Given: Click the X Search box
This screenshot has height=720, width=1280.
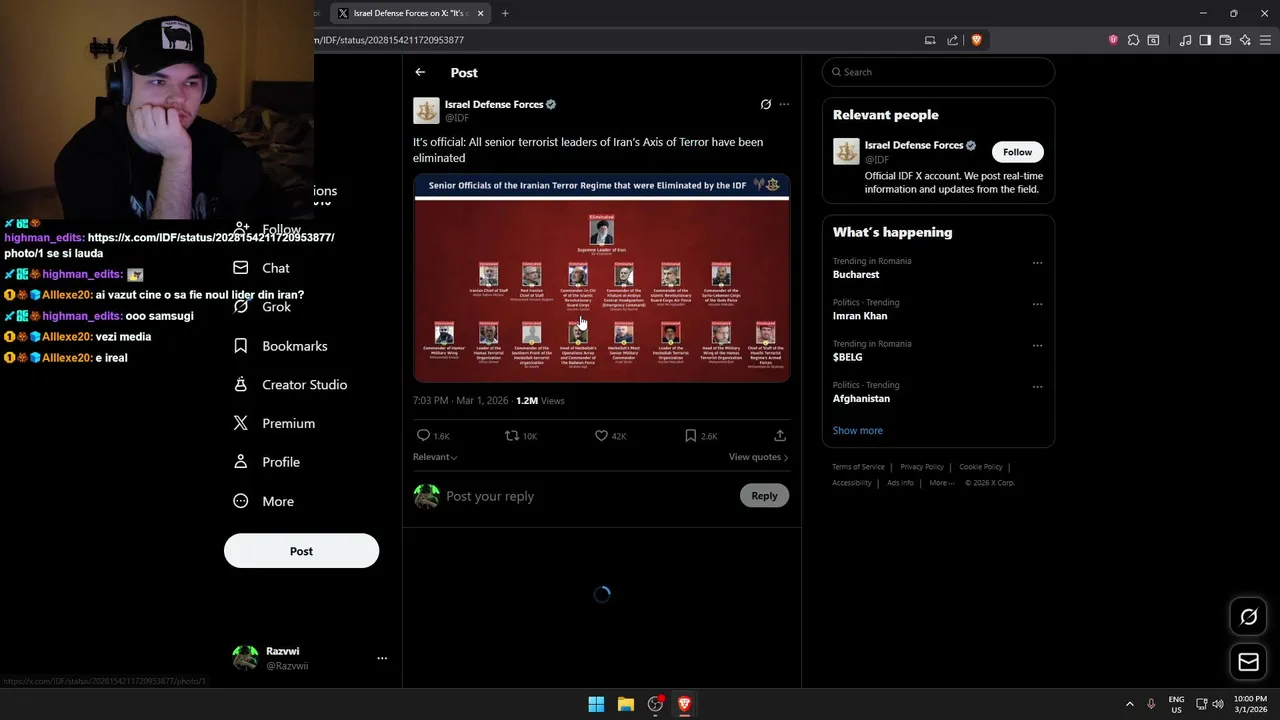Looking at the screenshot, I should [938, 72].
